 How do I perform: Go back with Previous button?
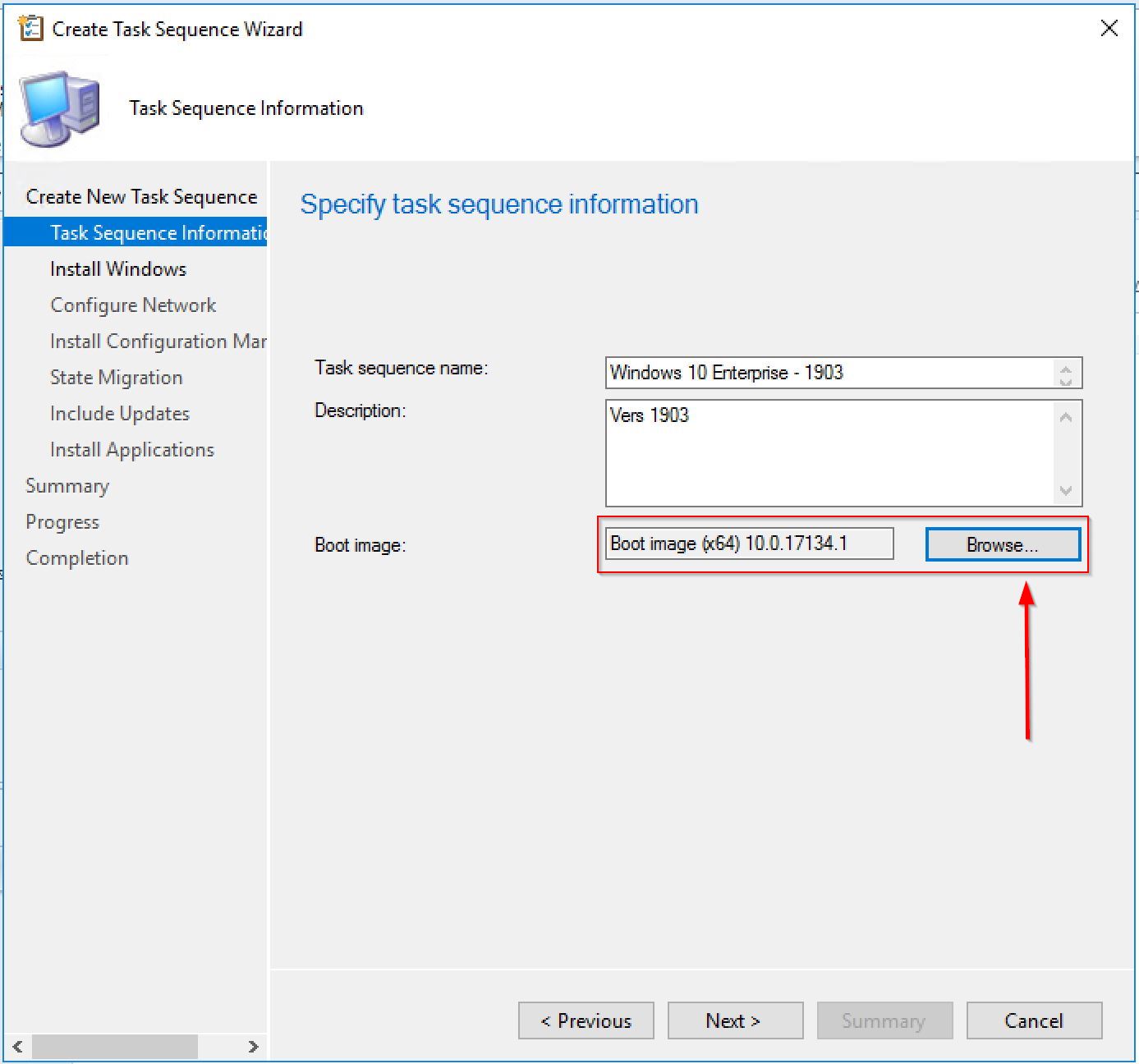click(x=586, y=1020)
